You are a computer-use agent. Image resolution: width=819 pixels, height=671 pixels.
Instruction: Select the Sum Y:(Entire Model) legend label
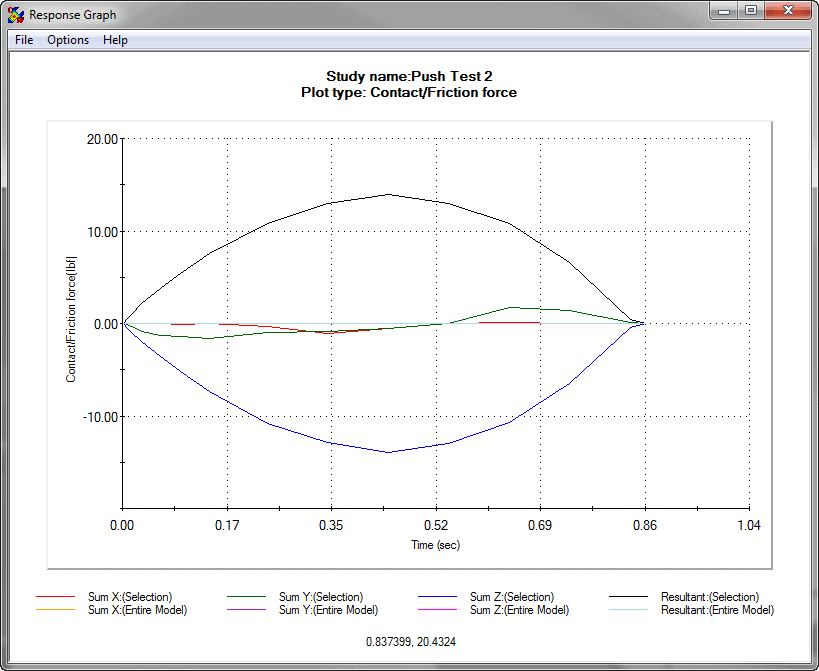click(x=328, y=610)
